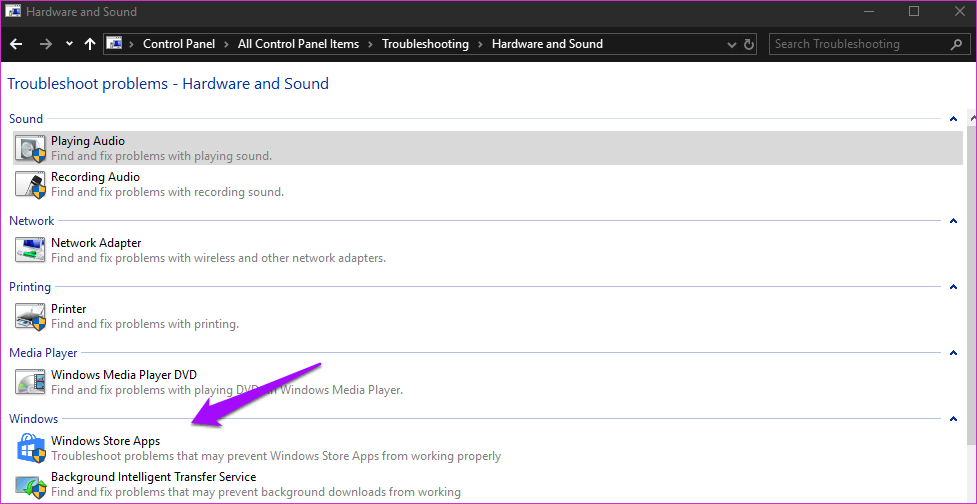Click 'Find and fix problems with printing.' text
Image resolution: width=977 pixels, height=504 pixels.
click(145, 324)
